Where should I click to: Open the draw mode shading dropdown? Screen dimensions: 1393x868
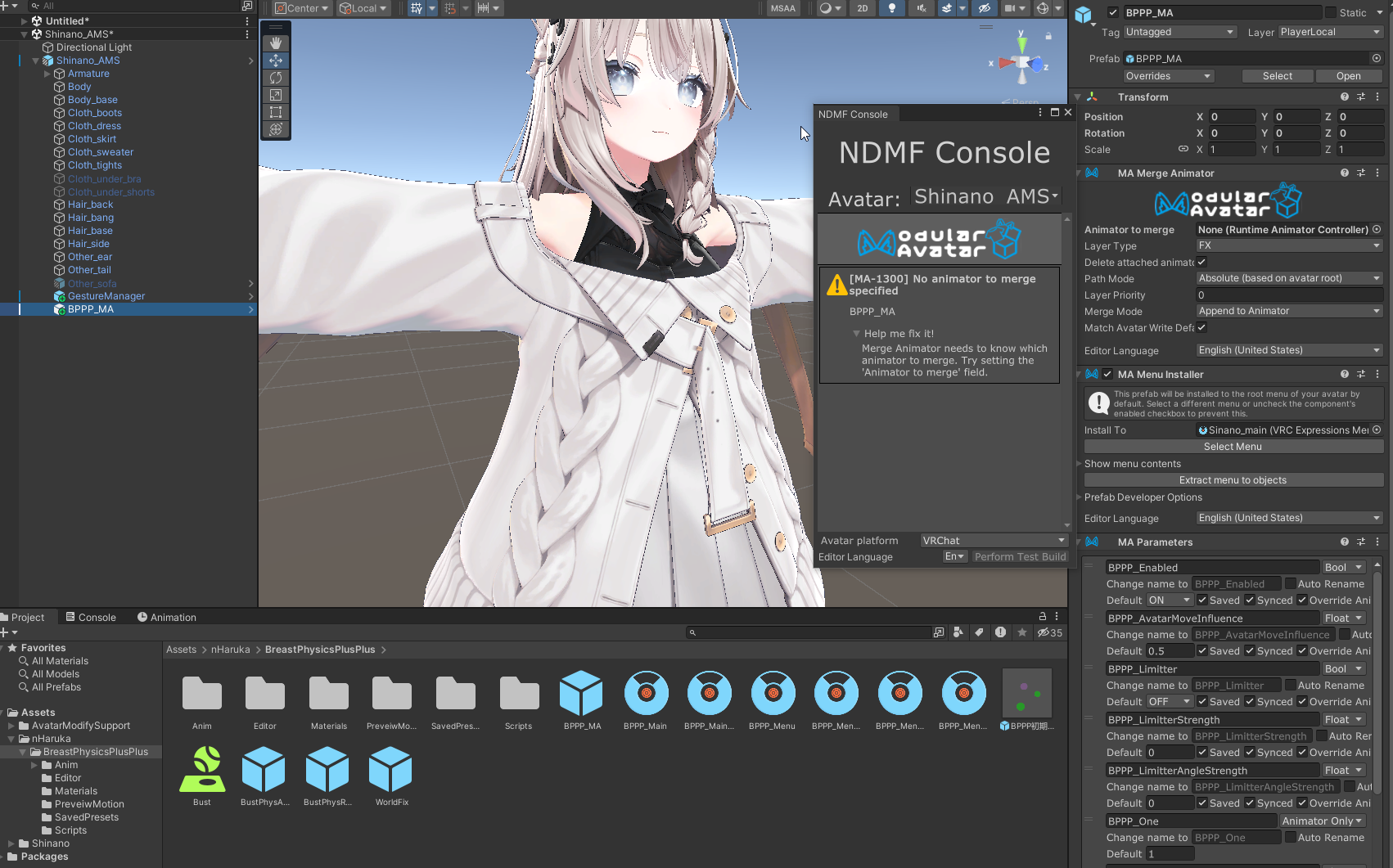tap(831, 8)
